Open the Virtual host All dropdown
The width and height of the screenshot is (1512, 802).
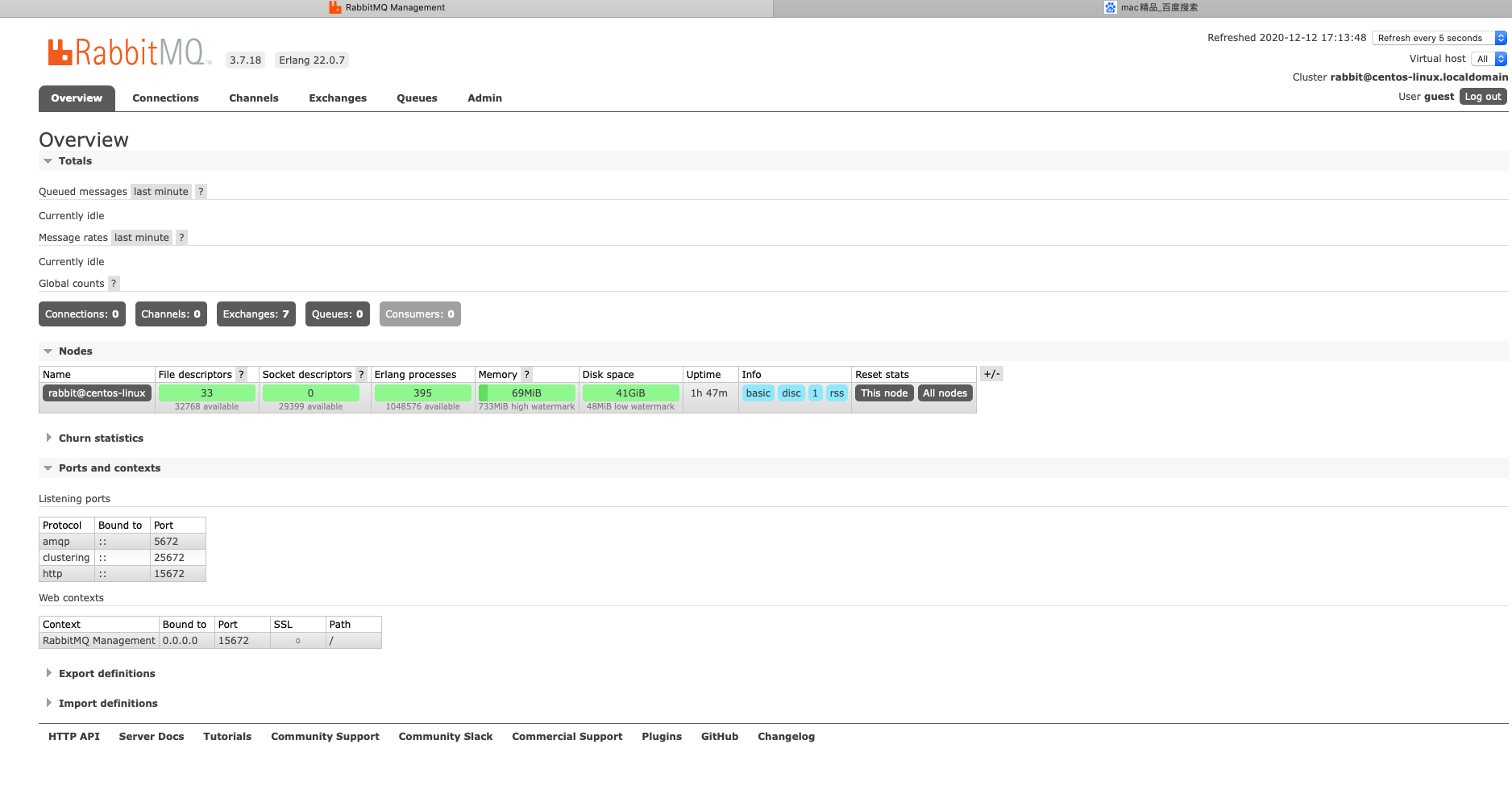(1488, 59)
